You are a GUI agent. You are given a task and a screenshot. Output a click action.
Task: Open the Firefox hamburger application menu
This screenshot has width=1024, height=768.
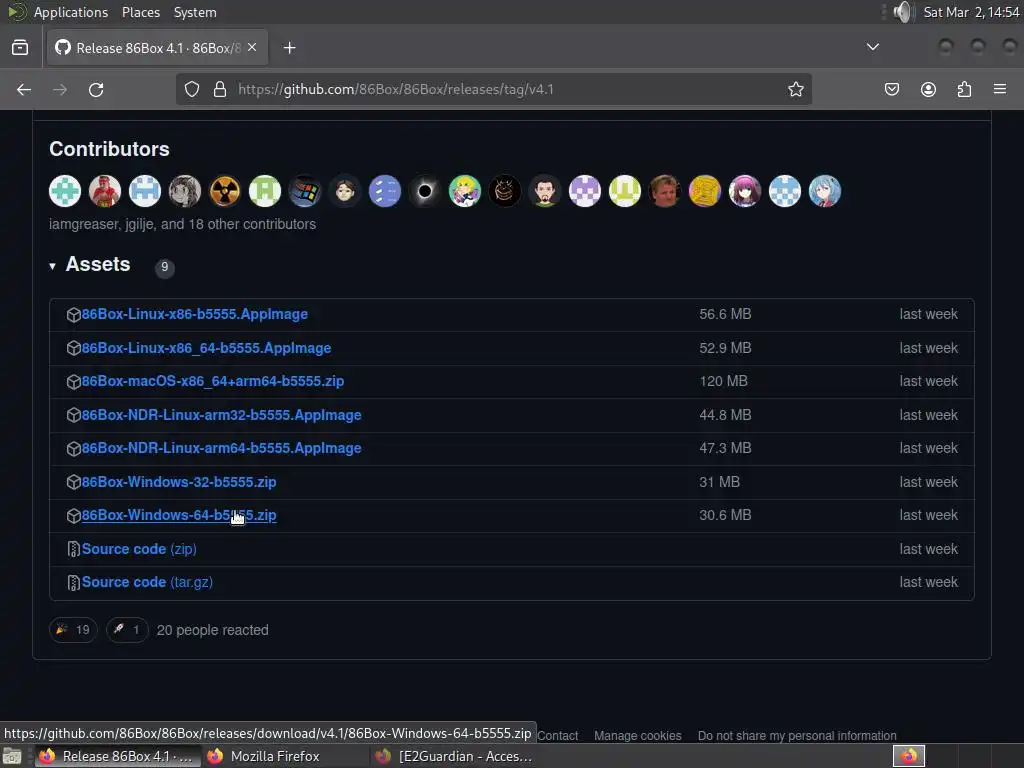(1000, 89)
